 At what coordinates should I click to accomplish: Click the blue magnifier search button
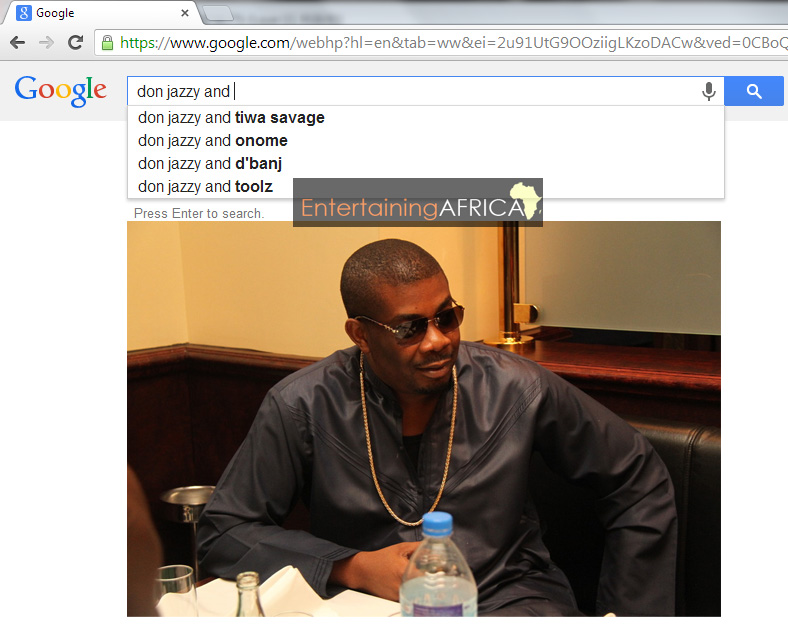tap(754, 91)
